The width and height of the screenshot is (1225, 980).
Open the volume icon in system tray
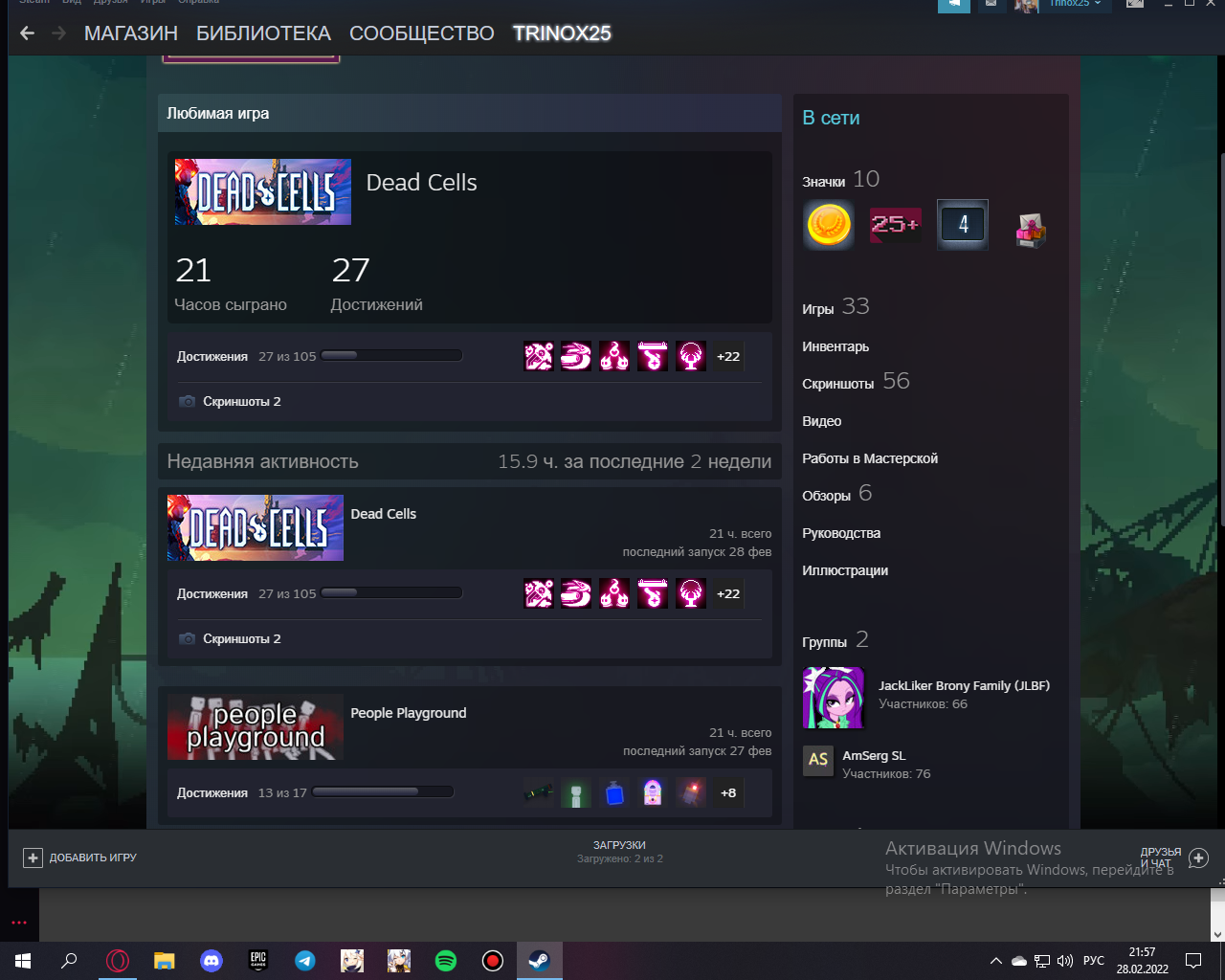pyautogui.click(x=1065, y=961)
